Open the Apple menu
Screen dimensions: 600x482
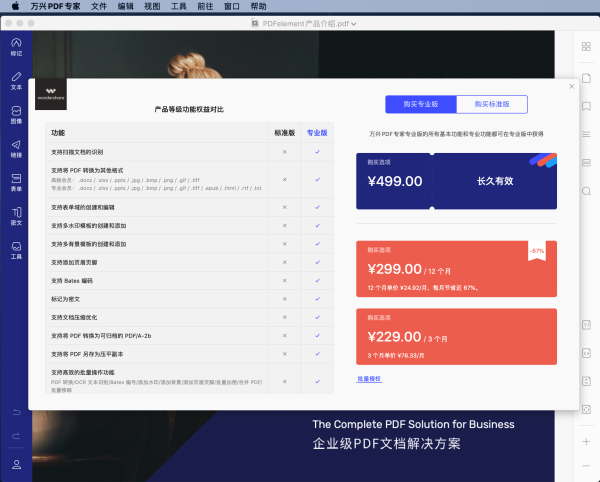click(x=15, y=6)
